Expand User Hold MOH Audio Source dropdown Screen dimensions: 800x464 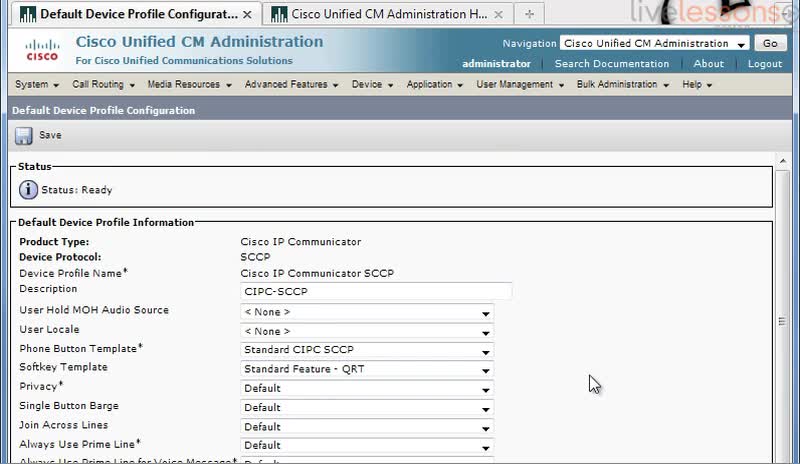(367, 312)
